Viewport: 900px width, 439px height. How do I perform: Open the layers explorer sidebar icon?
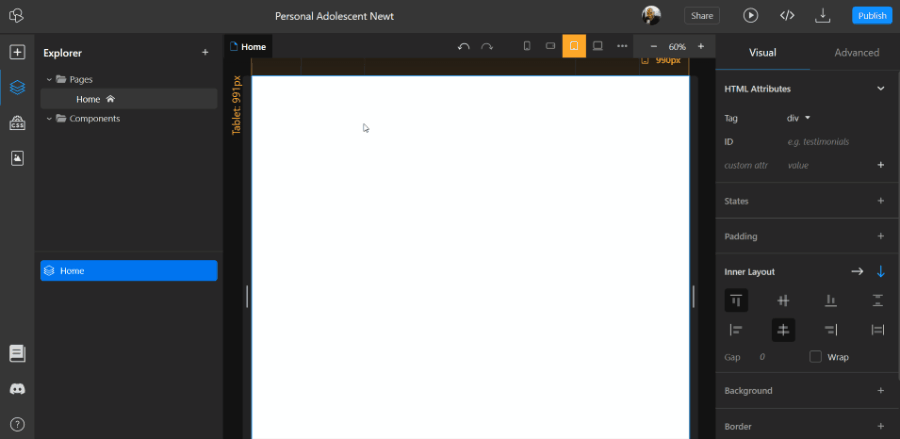[17, 88]
